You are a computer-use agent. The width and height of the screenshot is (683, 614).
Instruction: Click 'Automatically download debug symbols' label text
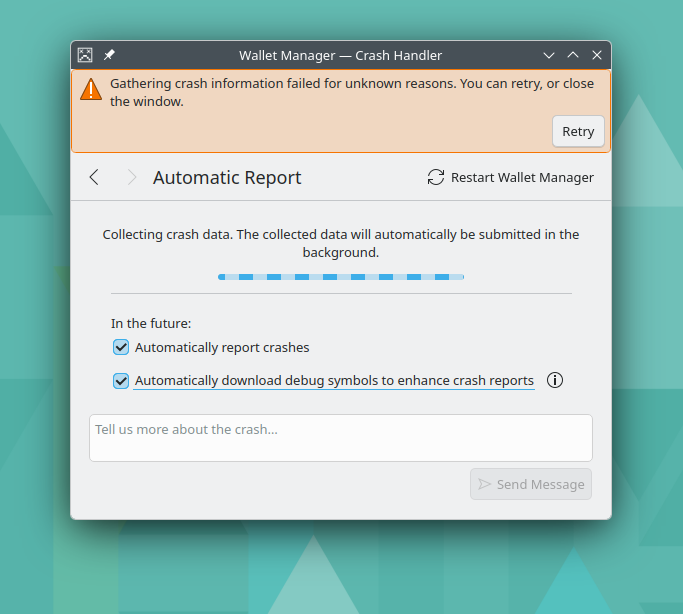point(334,381)
